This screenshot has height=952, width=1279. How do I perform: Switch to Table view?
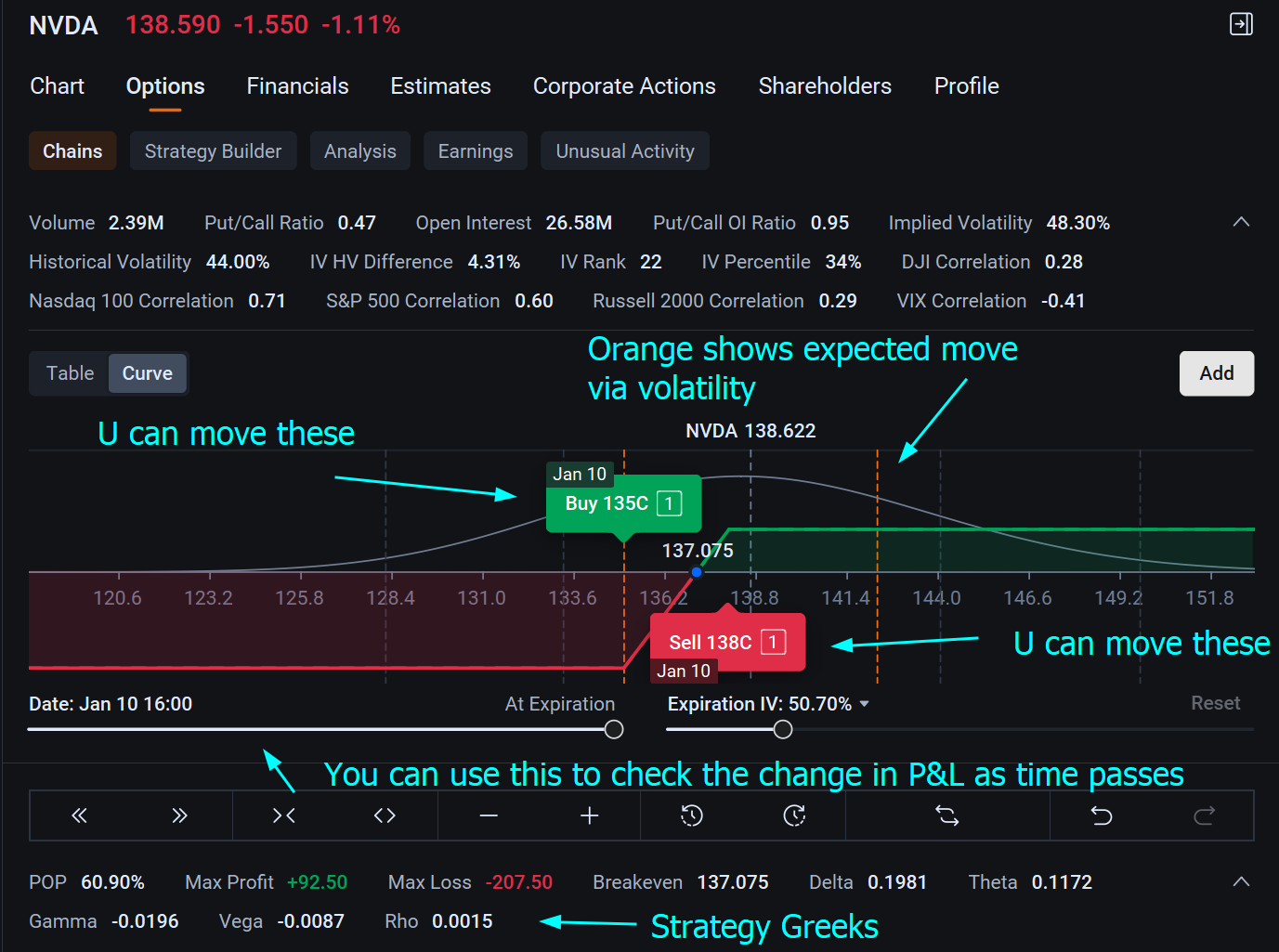coord(70,373)
